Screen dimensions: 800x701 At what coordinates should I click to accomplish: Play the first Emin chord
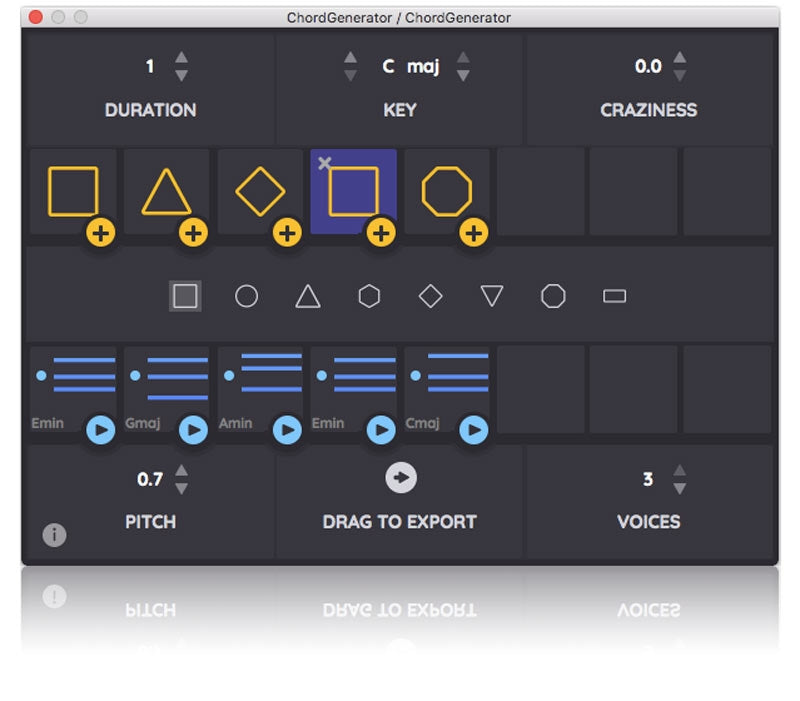point(101,430)
